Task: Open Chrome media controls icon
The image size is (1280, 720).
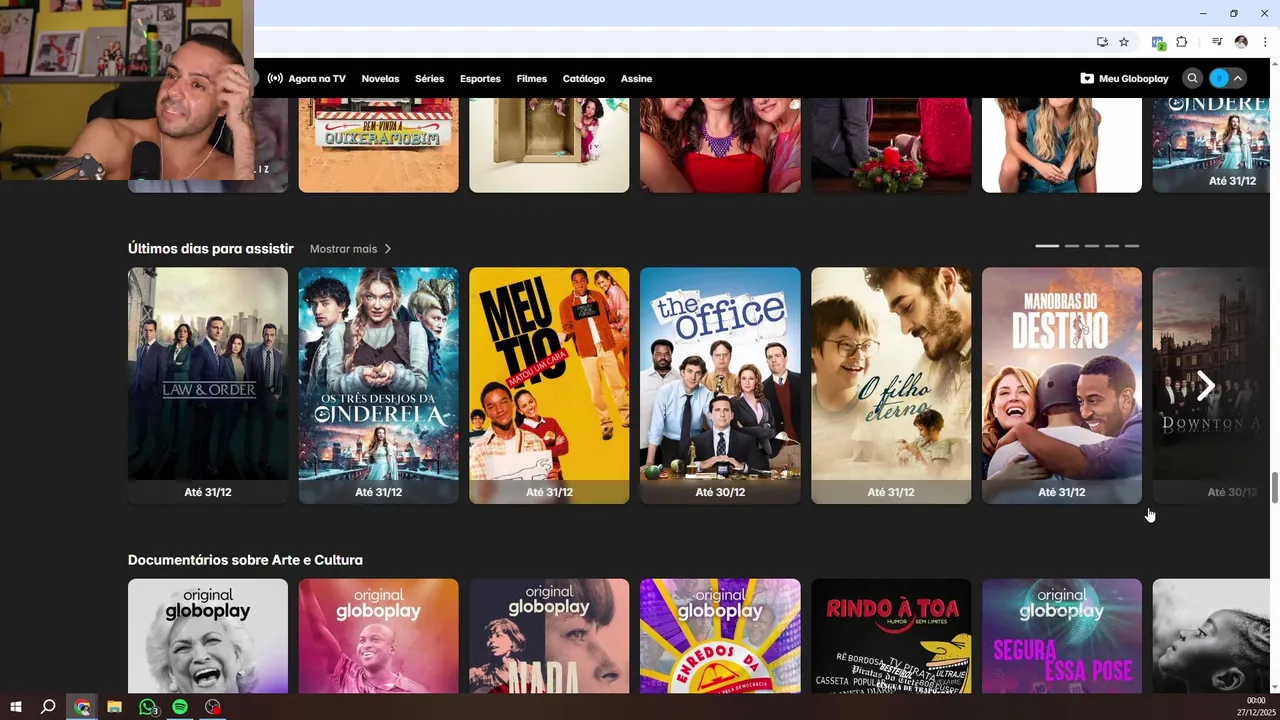Action: click(1217, 42)
